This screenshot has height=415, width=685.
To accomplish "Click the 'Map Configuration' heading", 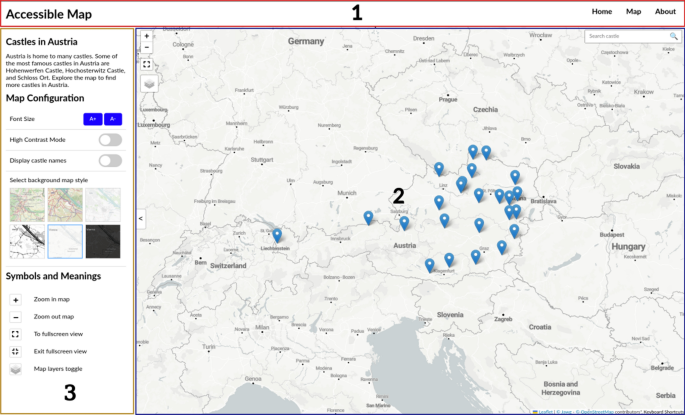I will (45, 98).
